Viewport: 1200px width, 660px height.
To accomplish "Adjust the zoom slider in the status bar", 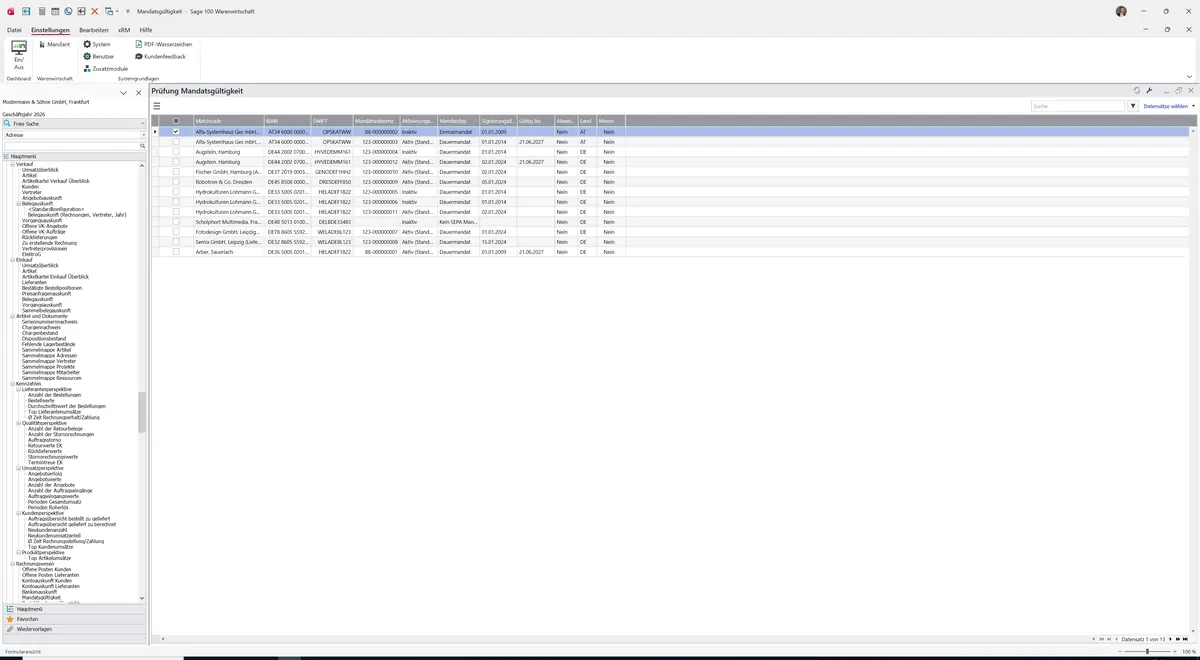I will [x=1147, y=651].
